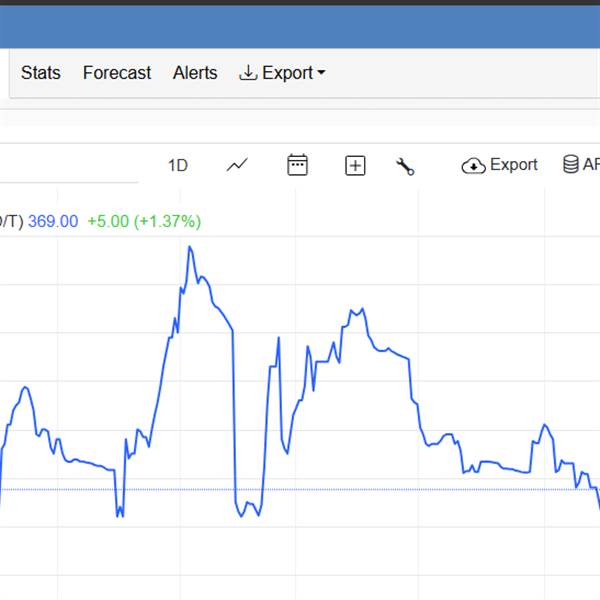
Task: Open the calendar date range picker
Action: click(x=297, y=166)
